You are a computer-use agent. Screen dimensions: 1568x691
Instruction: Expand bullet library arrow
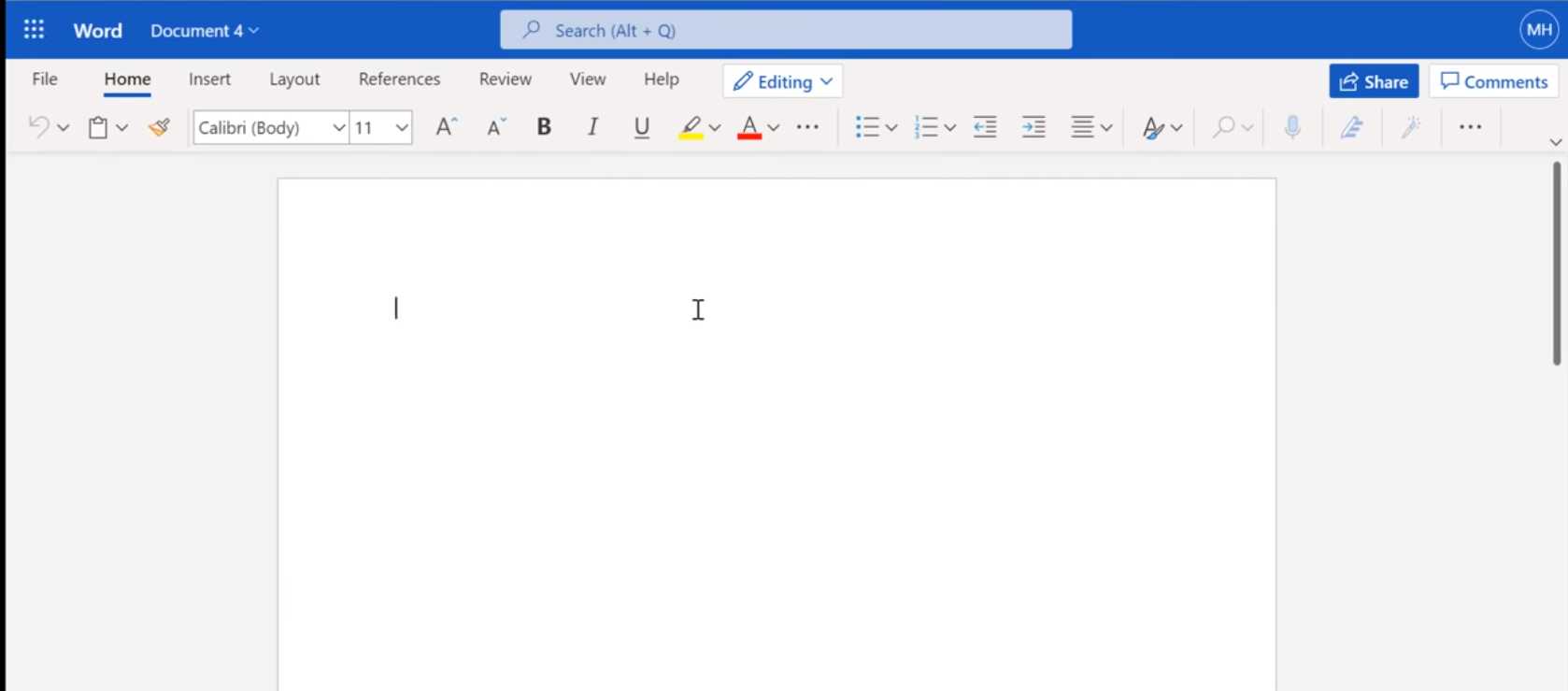point(891,127)
